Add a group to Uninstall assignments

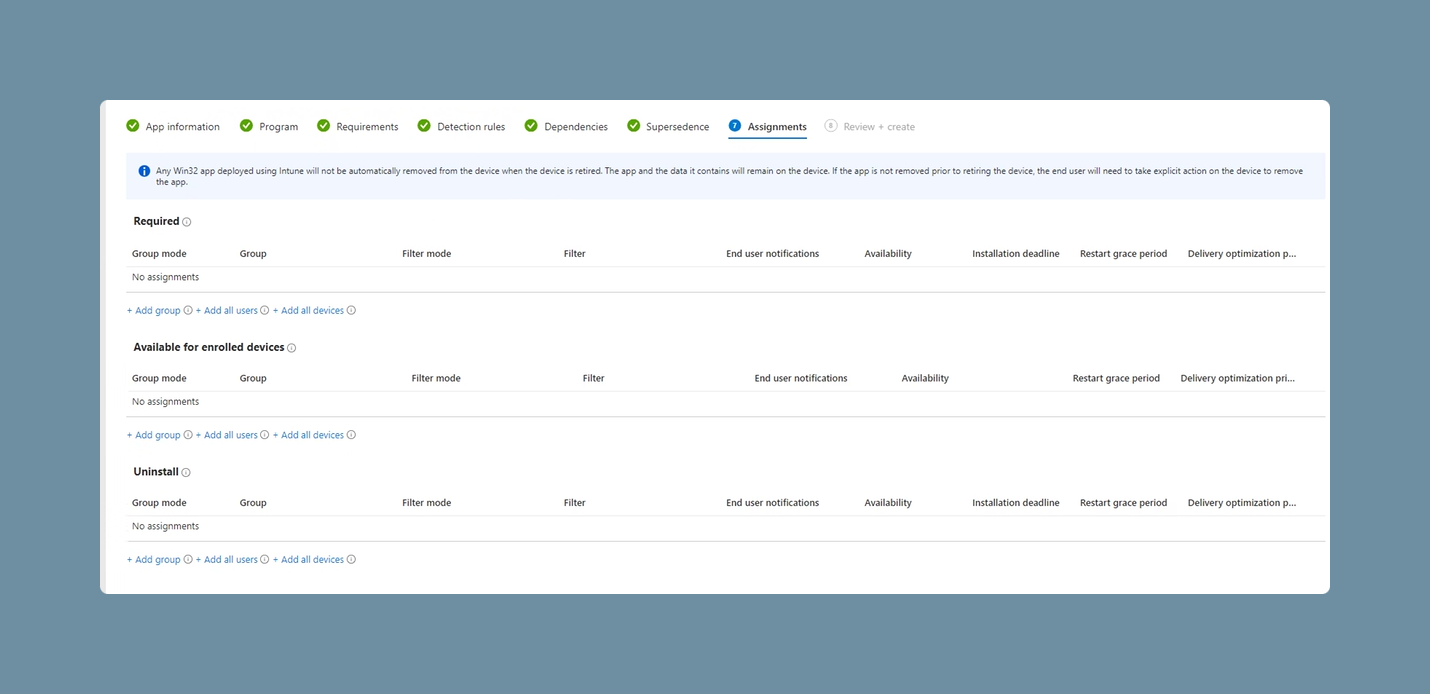pyautogui.click(x=154, y=560)
